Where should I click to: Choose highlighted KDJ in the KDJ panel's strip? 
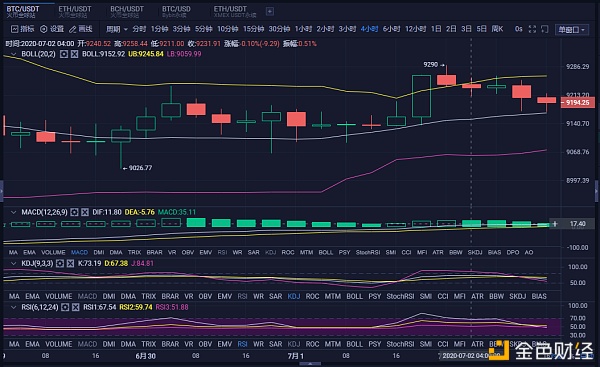point(293,296)
